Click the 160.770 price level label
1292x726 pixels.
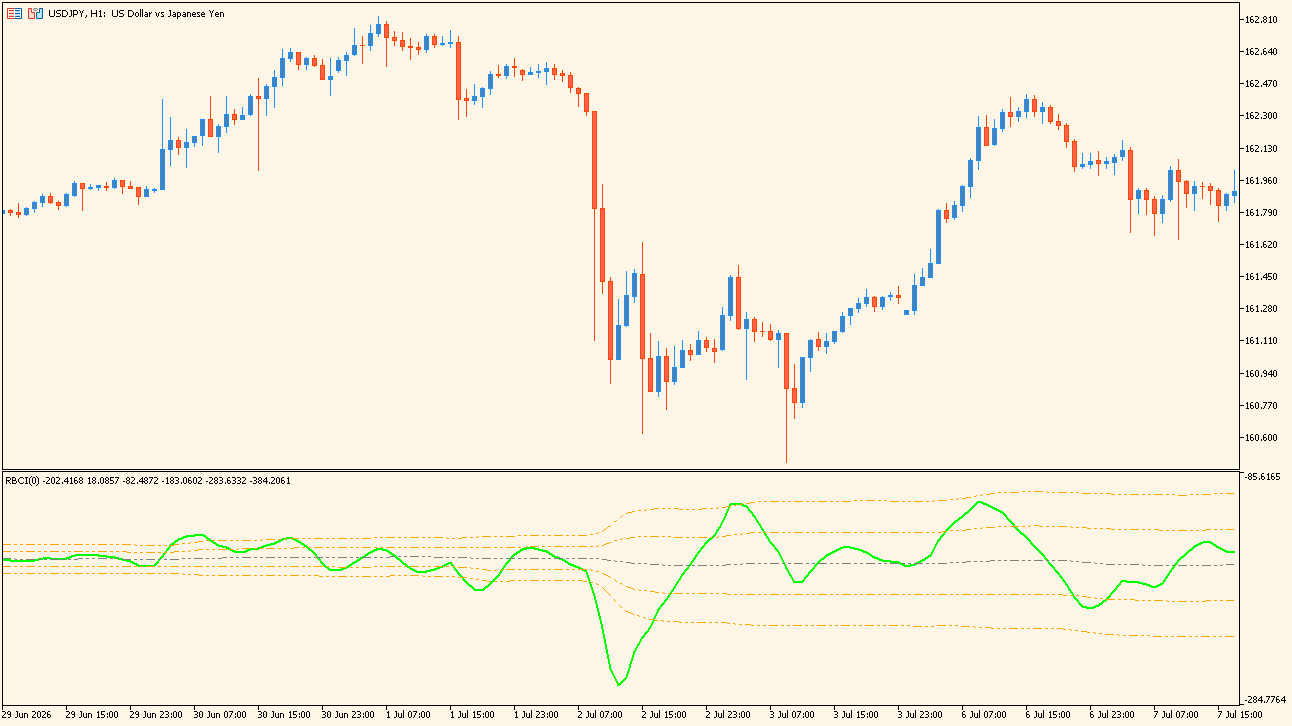(1262, 406)
